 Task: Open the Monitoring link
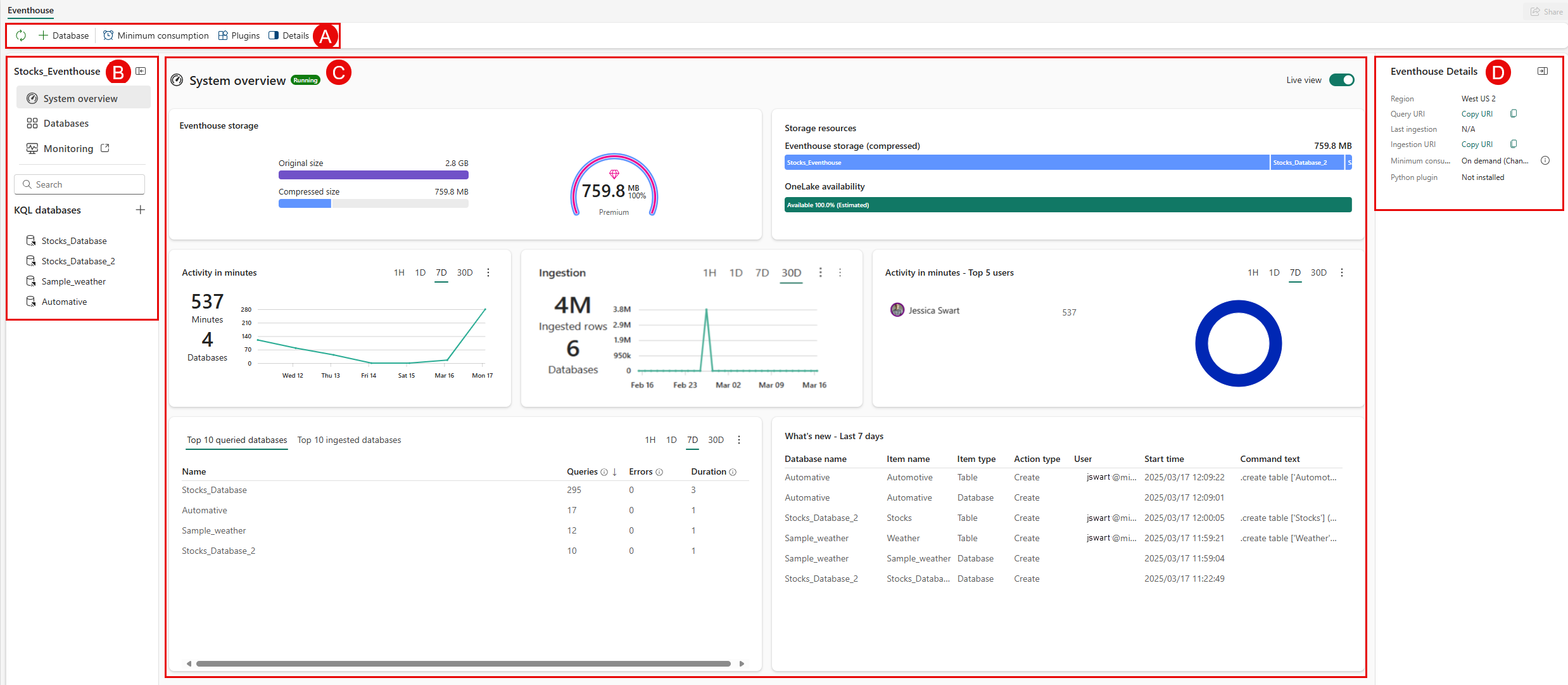point(68,148)
